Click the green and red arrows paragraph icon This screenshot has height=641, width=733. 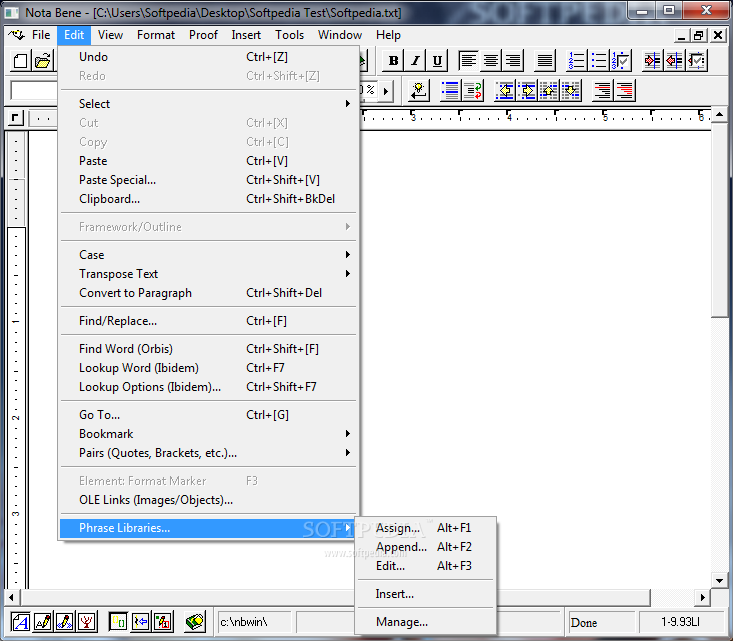pos(473,91)
